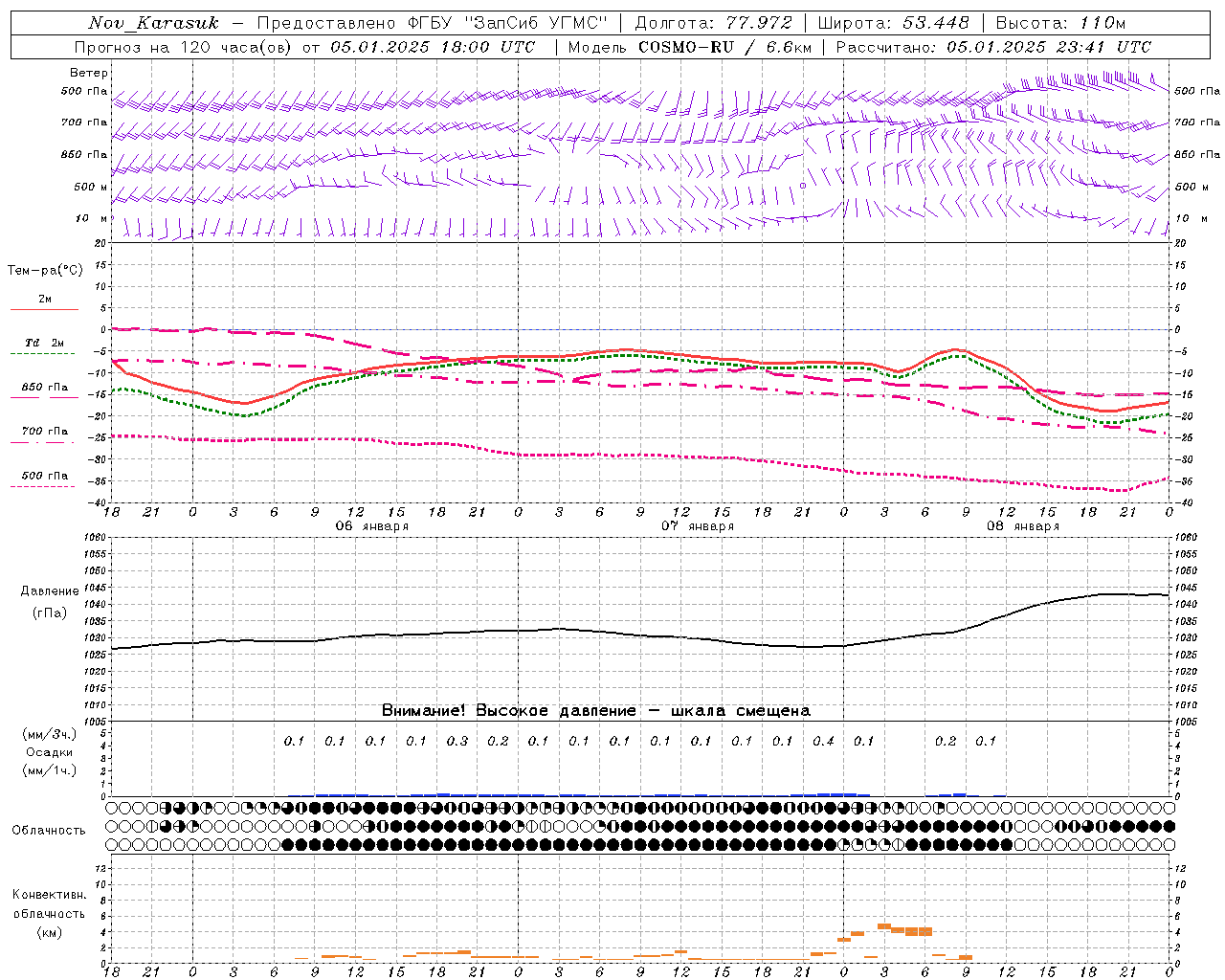Click the 'Ветер' wind panel label
The image size is (1225, 980).
(x=89, y=73)
